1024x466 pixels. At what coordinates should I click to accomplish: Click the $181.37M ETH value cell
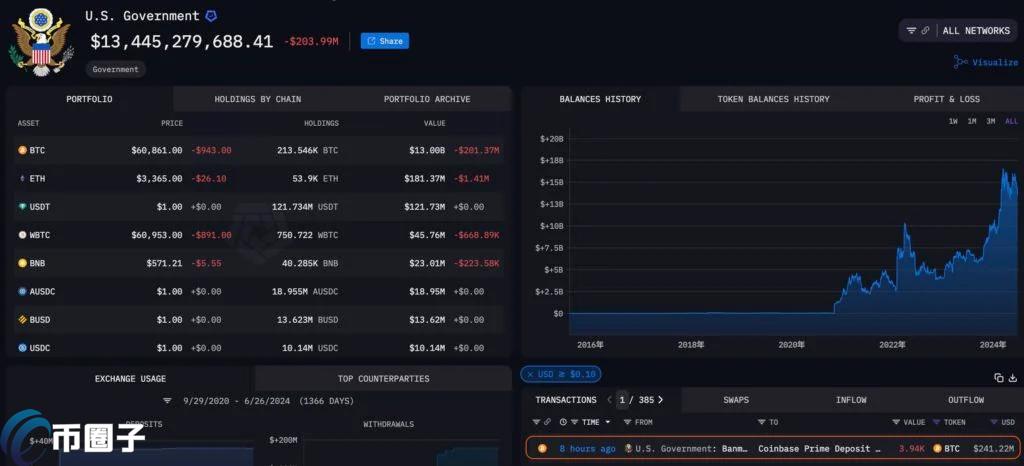coord(424,178)
